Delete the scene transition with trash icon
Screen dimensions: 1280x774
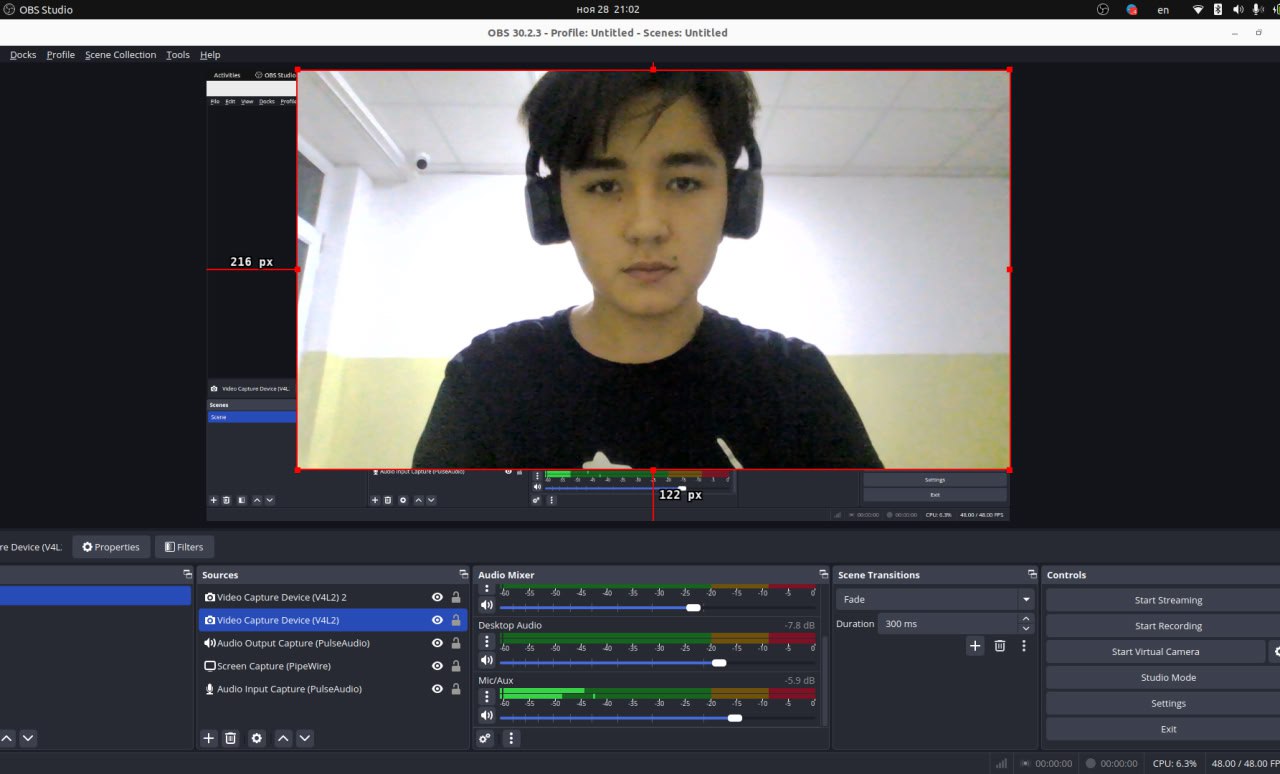[x=999, y=646]
